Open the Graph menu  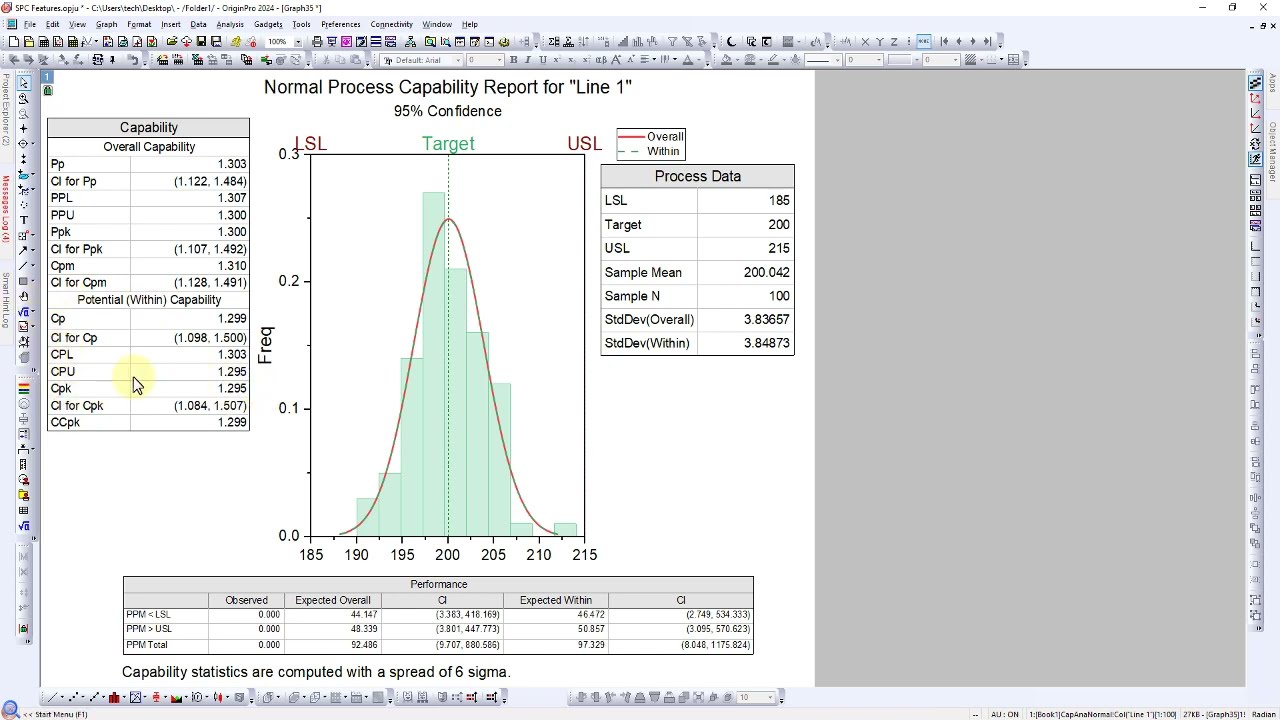pyautogui.click(x=106, y=24)
